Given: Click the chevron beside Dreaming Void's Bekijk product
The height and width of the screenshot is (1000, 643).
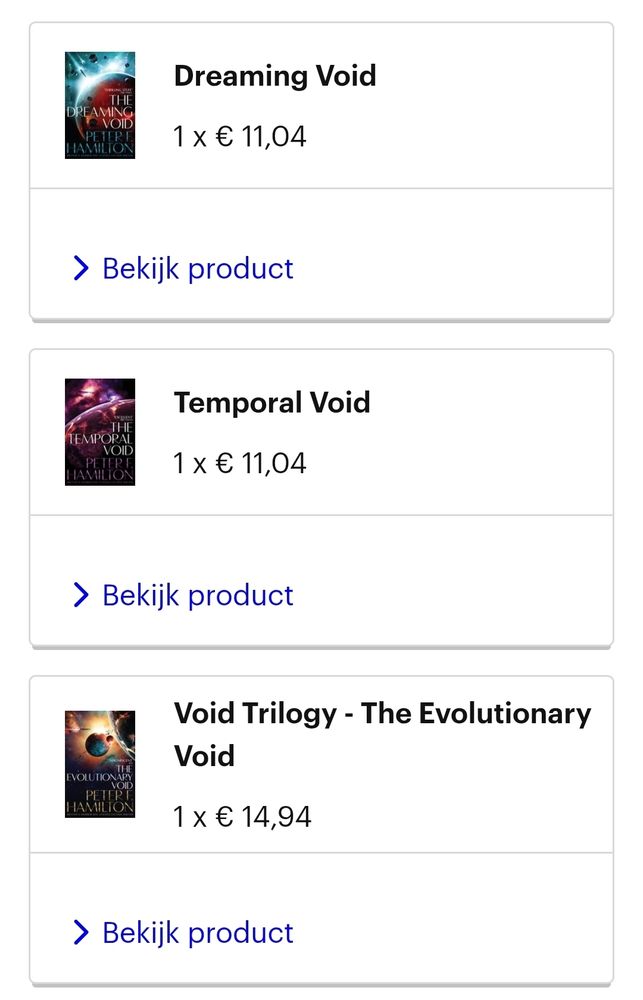Looking at the screenshot, I should 81,268.
